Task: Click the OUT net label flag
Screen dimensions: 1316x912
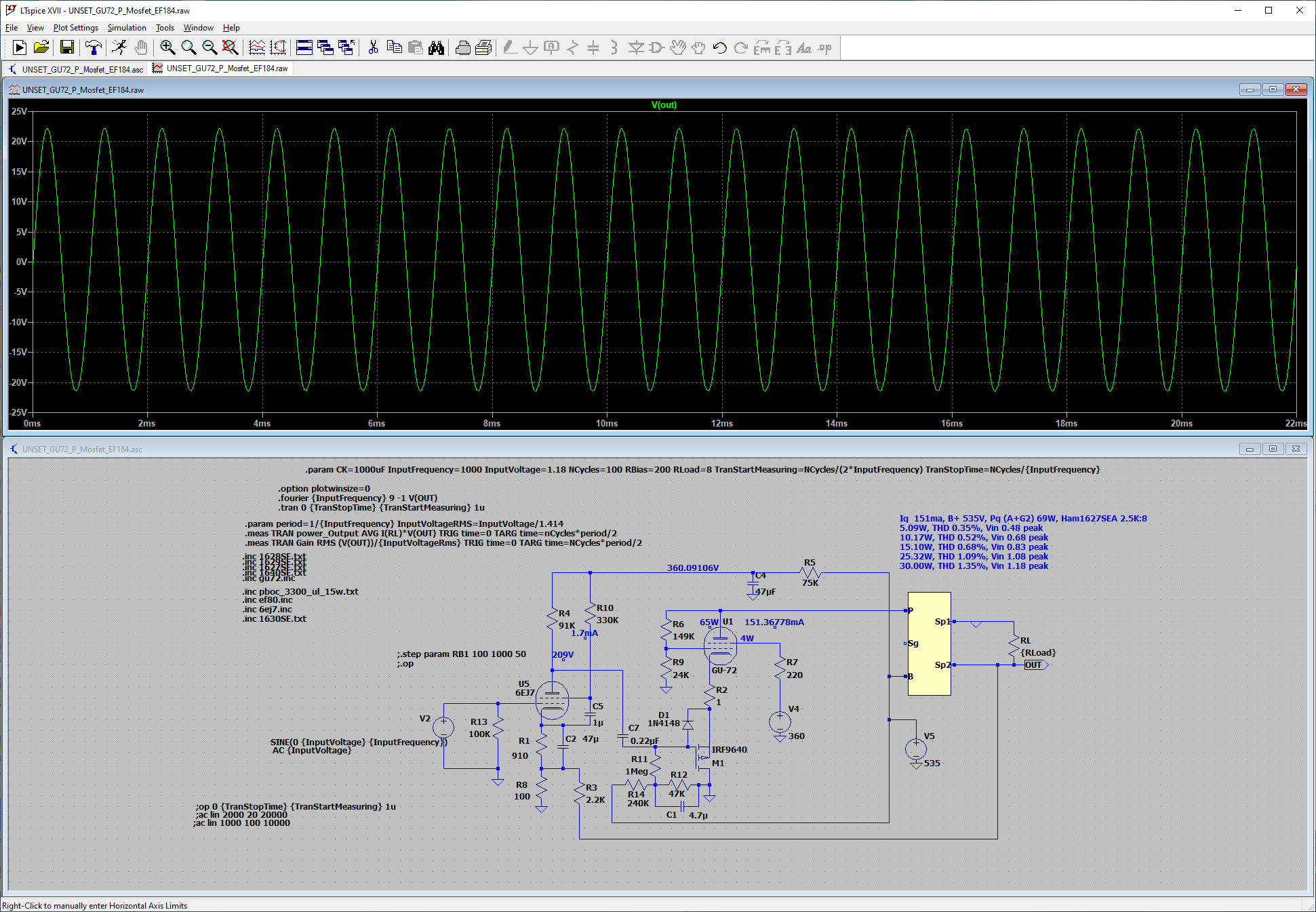Action: [1036, 665]
